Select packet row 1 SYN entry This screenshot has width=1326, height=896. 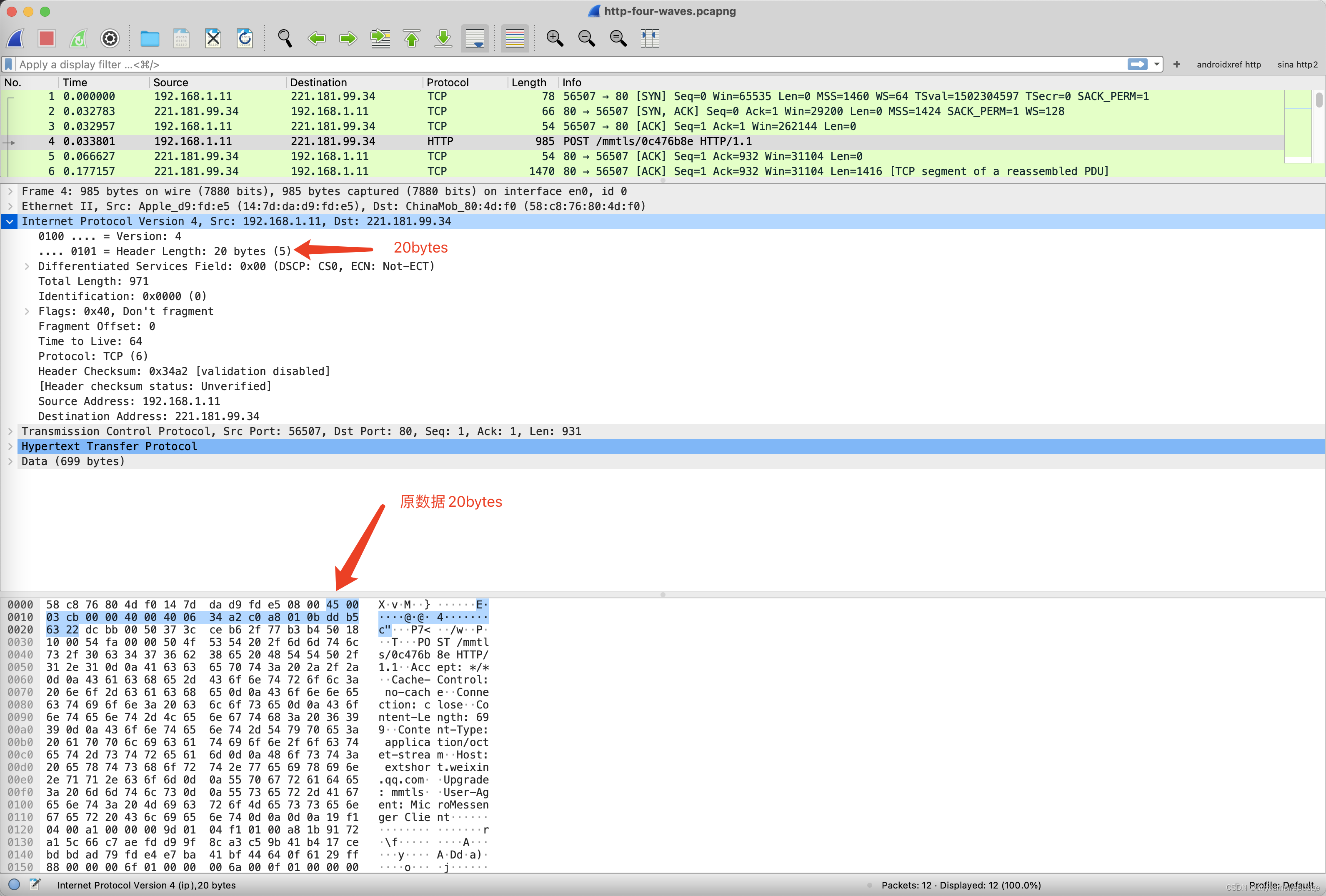click(x=663, y=96)
